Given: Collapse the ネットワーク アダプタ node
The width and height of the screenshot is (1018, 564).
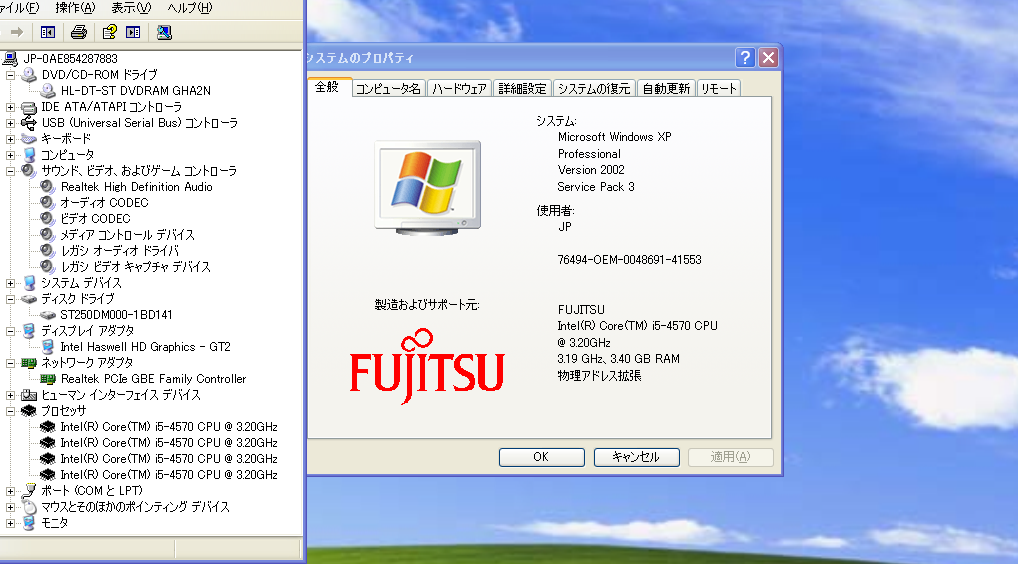Looking at the screenshot, I should click(x=10, y=363).
